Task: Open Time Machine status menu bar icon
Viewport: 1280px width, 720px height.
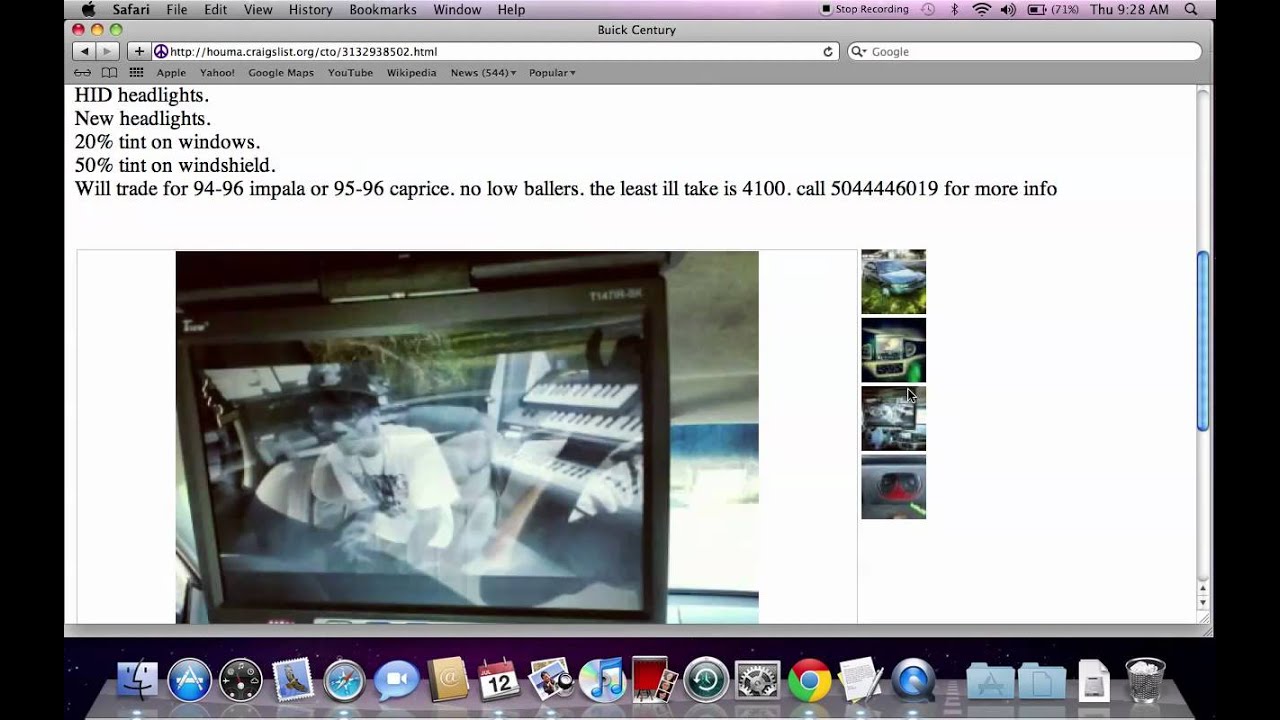Action: (x=928, y=10)
